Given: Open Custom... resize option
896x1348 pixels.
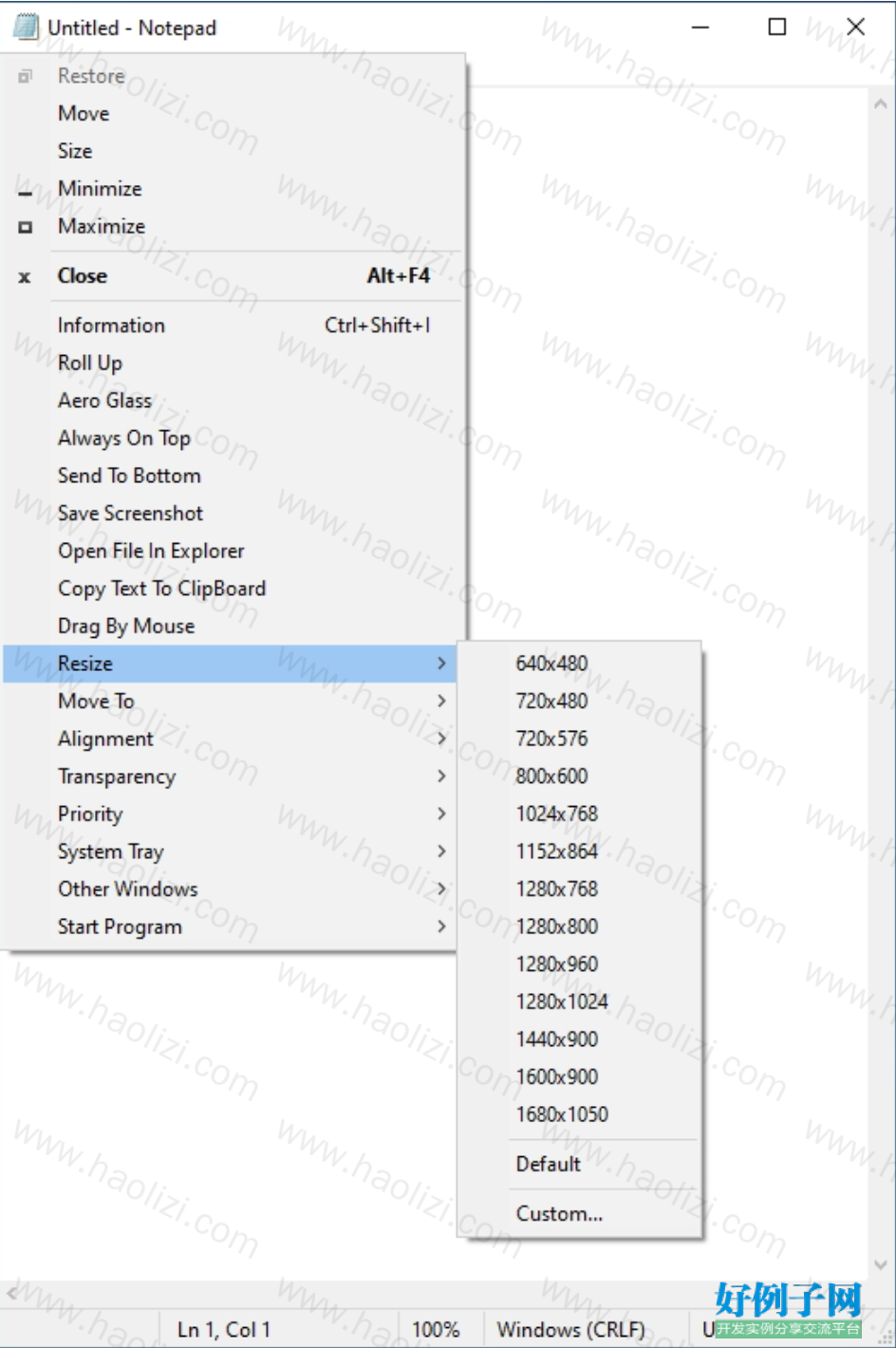Looking at the screenshot, I should (x=580, y=1214).
